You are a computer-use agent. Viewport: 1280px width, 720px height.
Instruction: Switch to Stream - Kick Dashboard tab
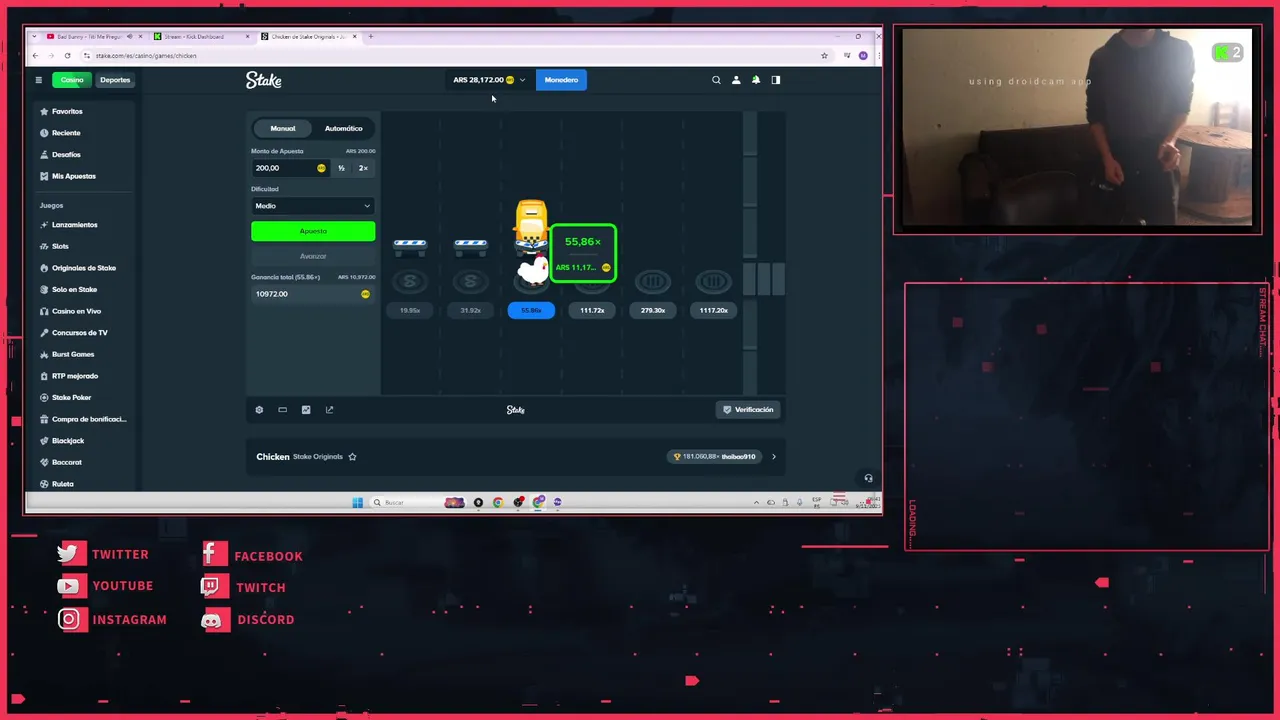tap(201, 37)
